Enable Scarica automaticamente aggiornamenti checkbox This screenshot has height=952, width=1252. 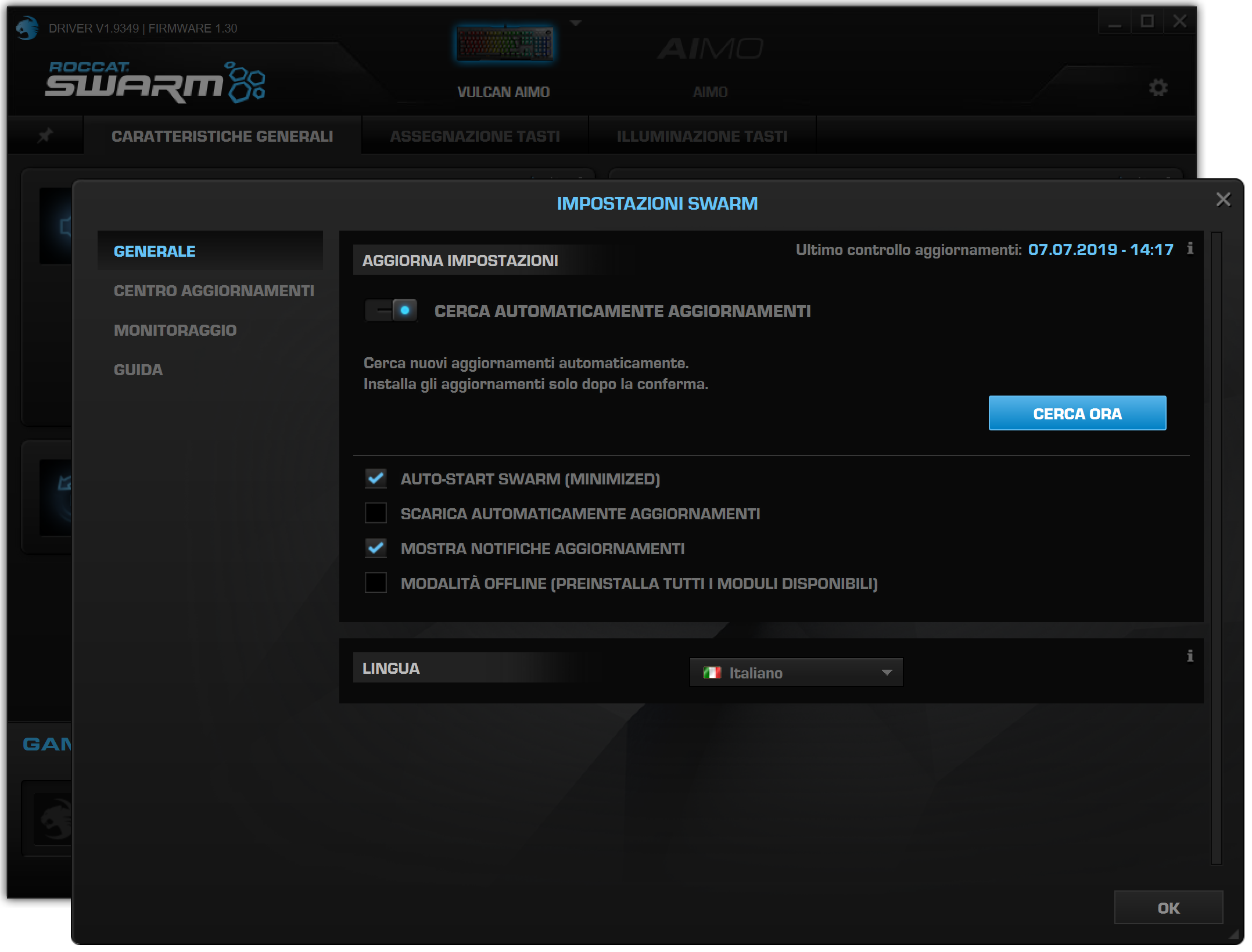click(x=376, y=513)
